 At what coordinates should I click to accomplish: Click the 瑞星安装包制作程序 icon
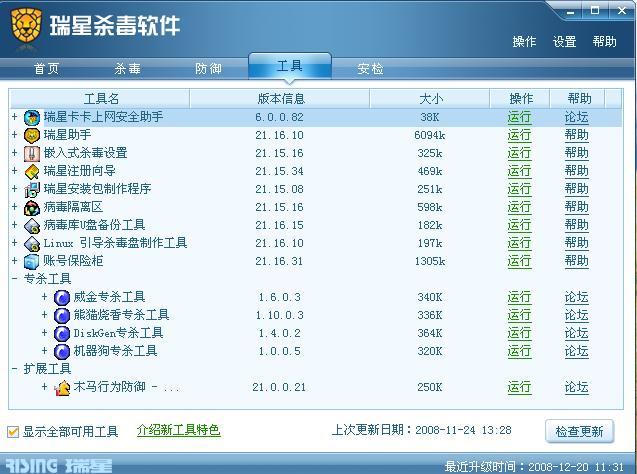pos(32,190)
